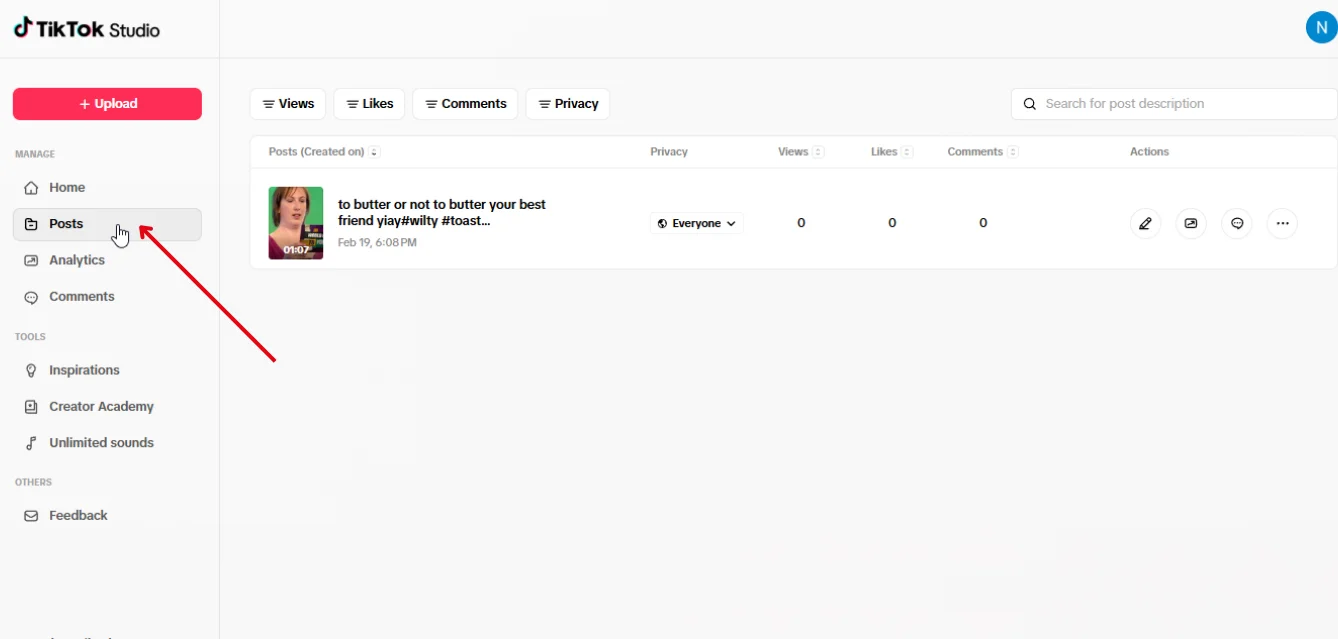
Task: Click the search for post description field
Action: (x=1180, y=104)
